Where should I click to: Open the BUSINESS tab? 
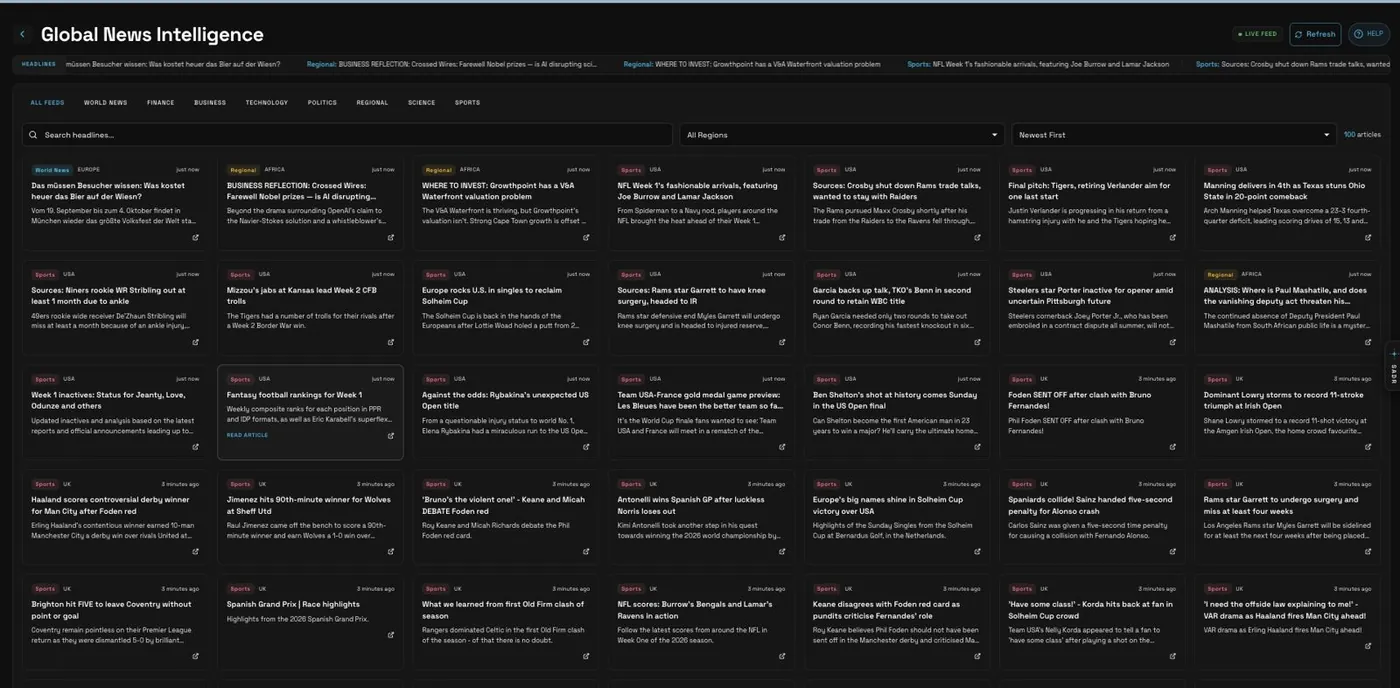click(x=210, y=102)
